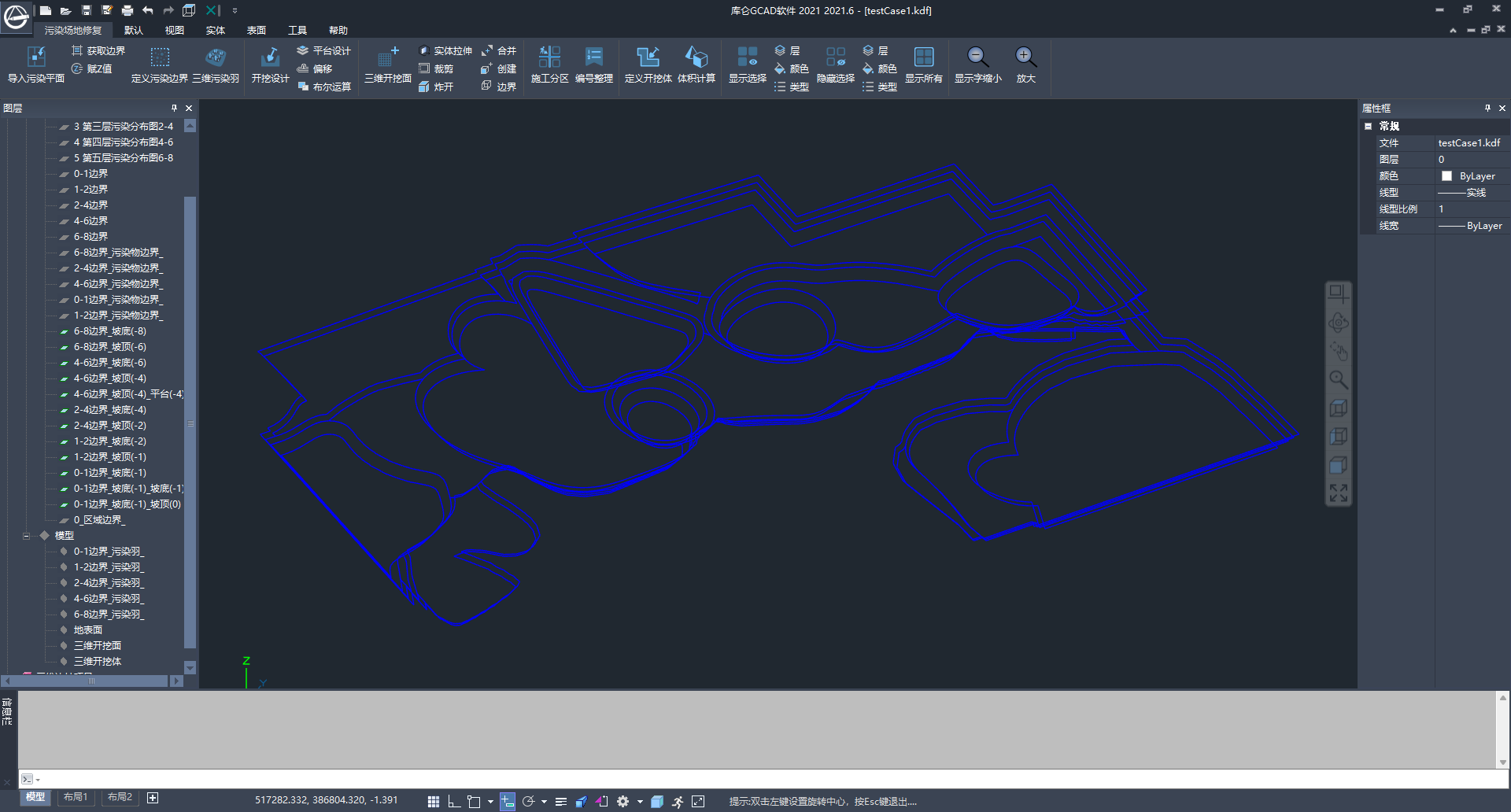Click the command line input field
The width and height of the screenshot is (1511, 812).
click(x=763, y=779)
